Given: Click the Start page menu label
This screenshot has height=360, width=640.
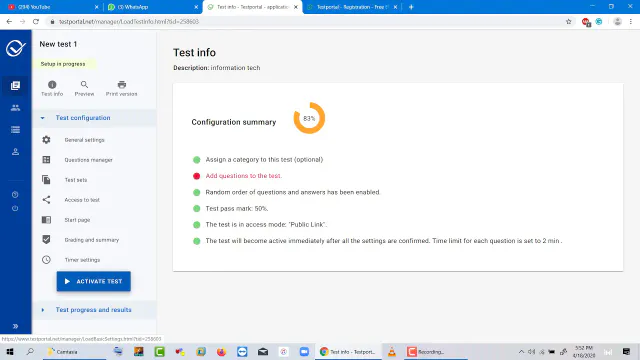Looking at the screenshot, I should [x=77, y=220].
